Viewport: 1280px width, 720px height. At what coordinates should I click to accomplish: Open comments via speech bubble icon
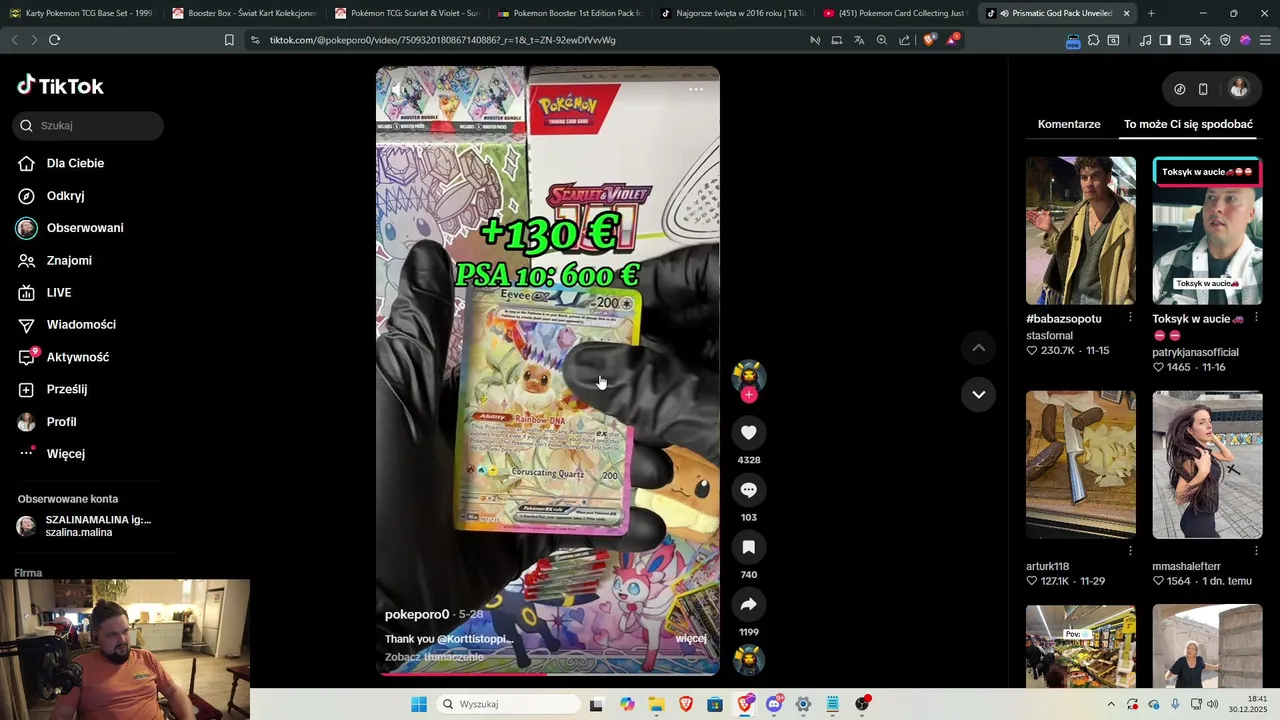point(748,490)
